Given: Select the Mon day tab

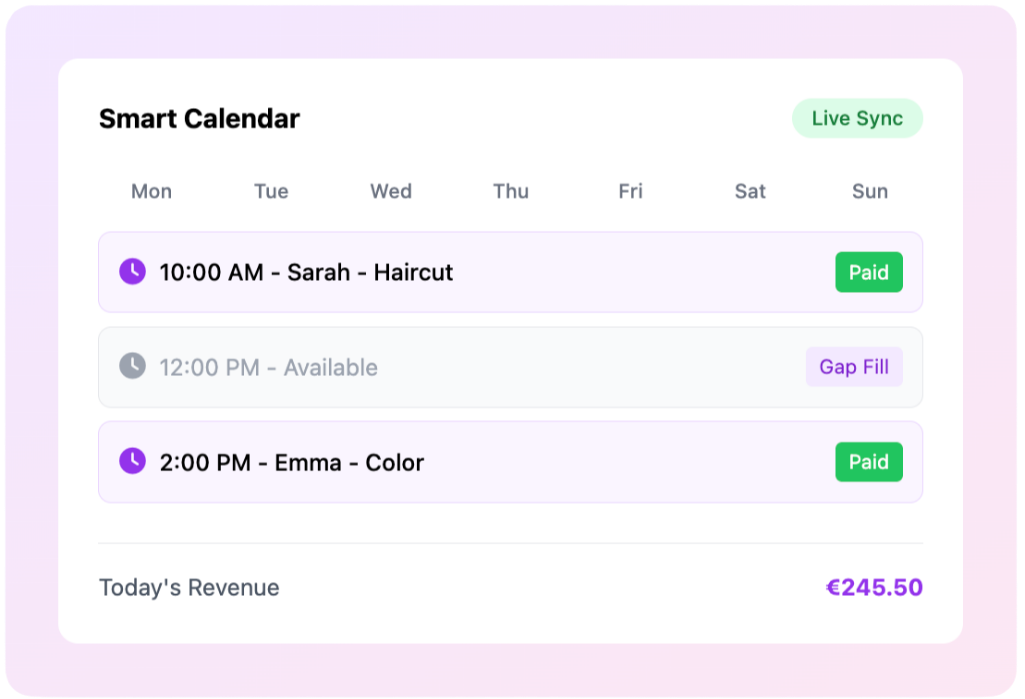Looking at the screenshot, I should (x=151, y=191).
